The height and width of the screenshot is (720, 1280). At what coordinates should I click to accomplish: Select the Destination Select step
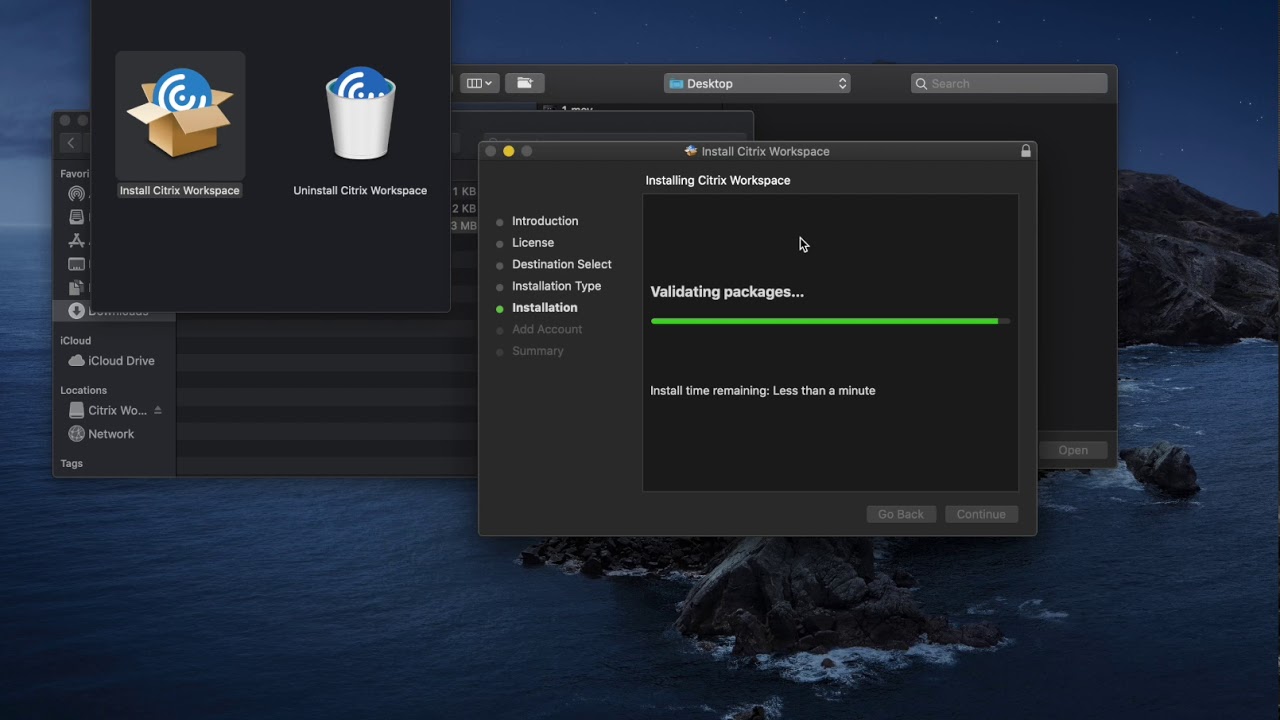pyautogui.click(x=562, y=265)
